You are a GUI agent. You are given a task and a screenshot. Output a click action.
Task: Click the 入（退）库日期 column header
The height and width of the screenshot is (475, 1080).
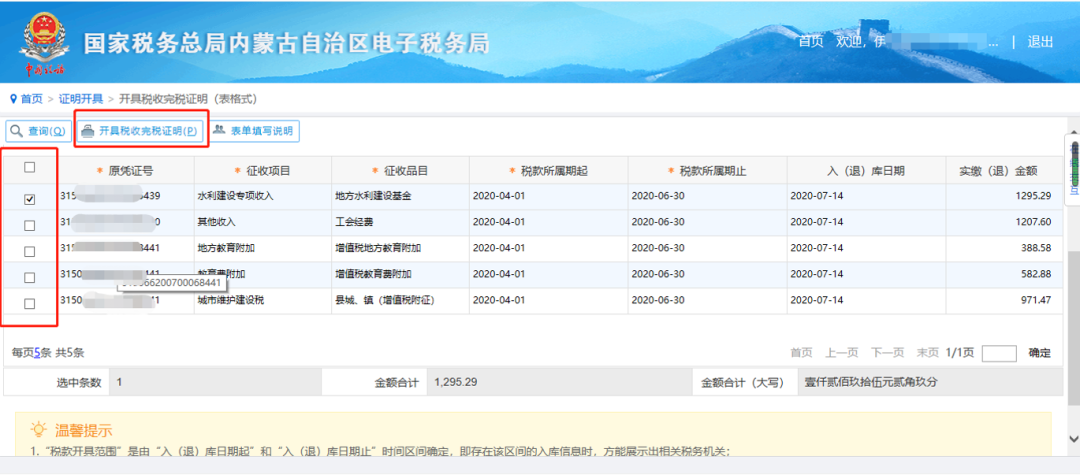coord(866,171)
